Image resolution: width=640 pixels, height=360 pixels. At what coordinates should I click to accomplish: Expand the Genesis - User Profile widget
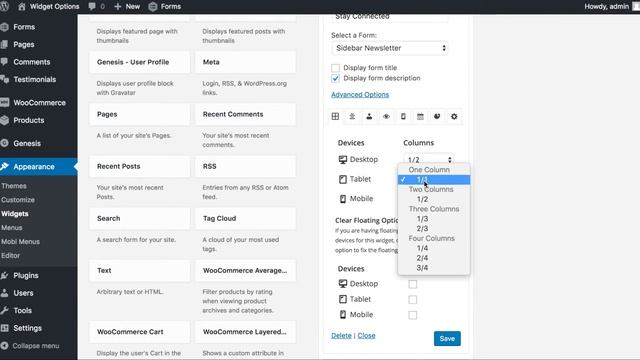click(140, 62)
